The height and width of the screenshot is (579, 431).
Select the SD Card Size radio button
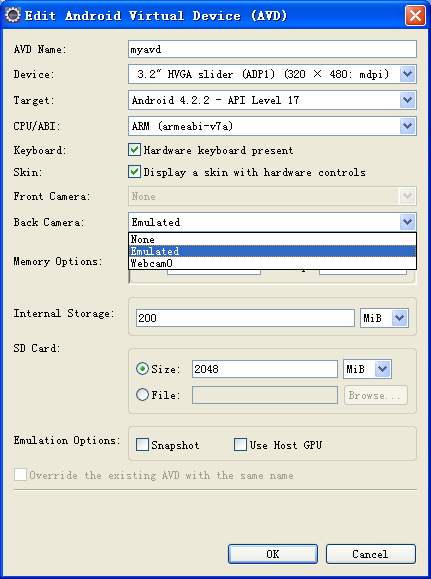(x=142, y=369)
